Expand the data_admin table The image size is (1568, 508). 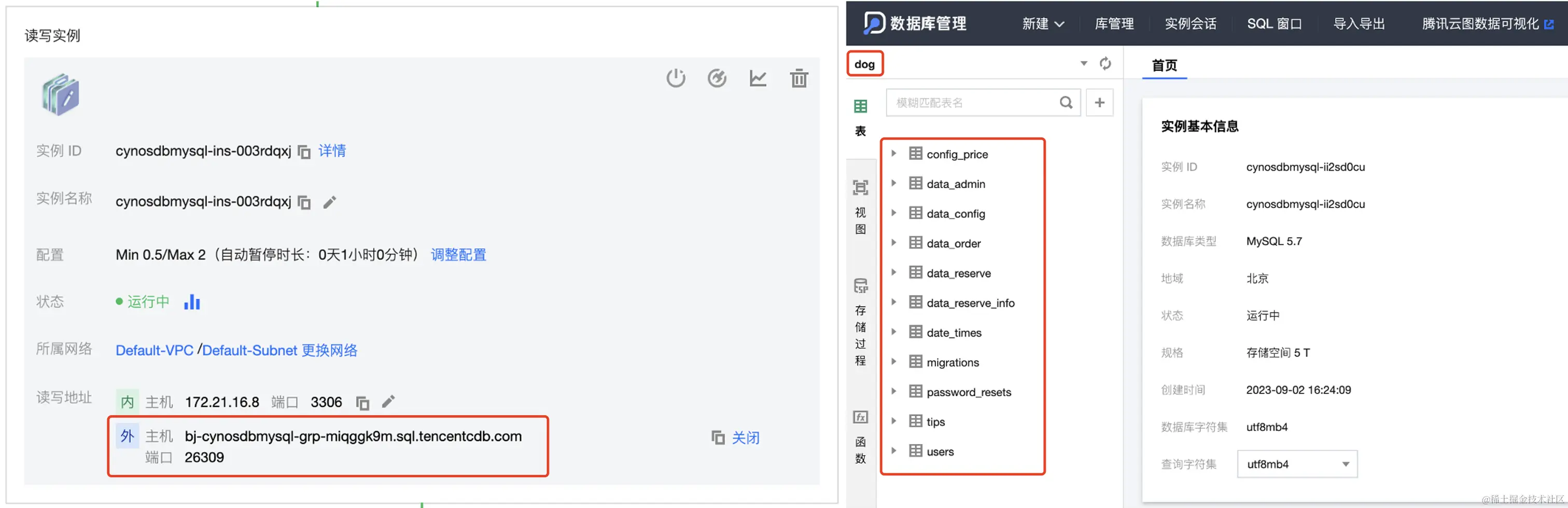(x=893, y=183)
